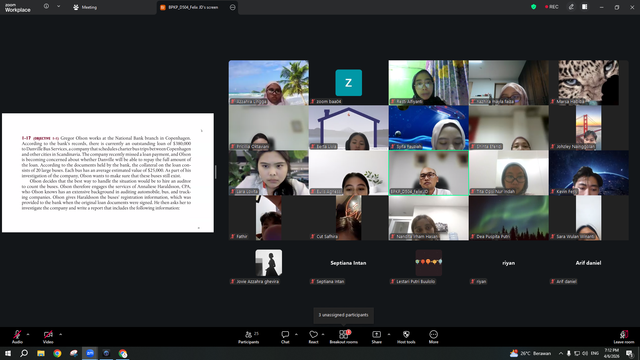
Task: Click the taskbar clock showing 7:12 PM
Action: pos(612,353)
